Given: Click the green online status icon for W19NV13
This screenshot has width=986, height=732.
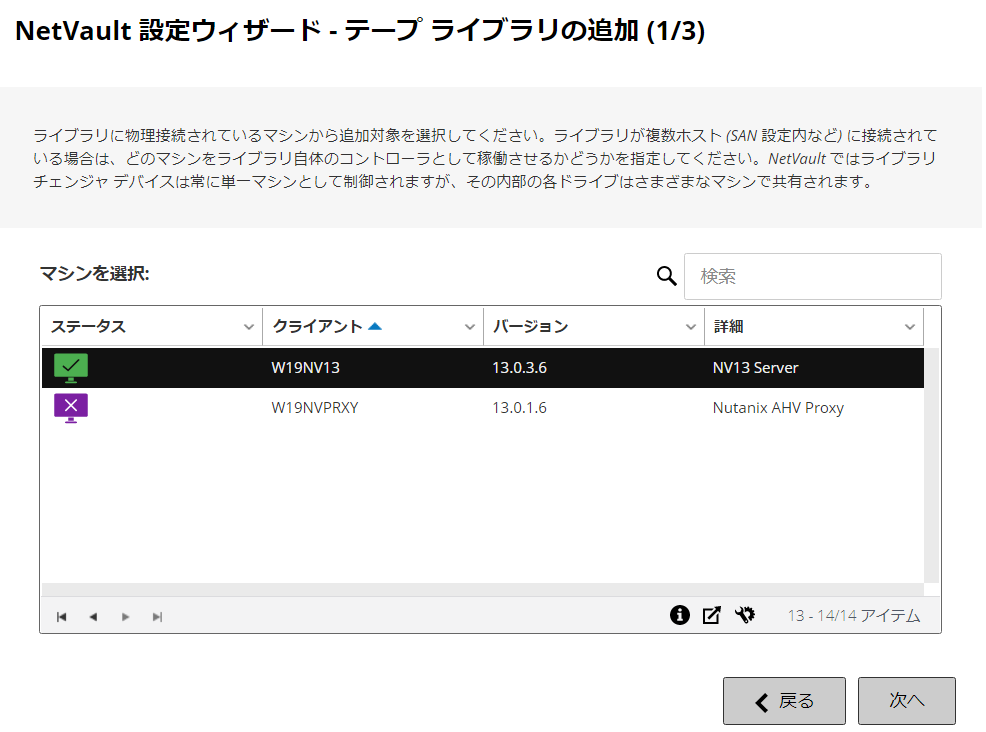Looking at the screenshot, I should click(70, 368).
